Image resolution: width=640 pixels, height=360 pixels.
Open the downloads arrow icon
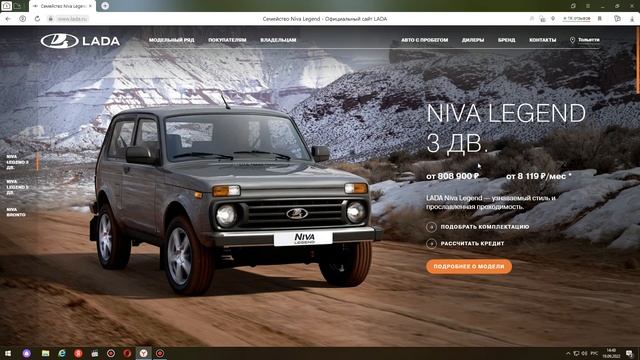(x=632, y=19)
